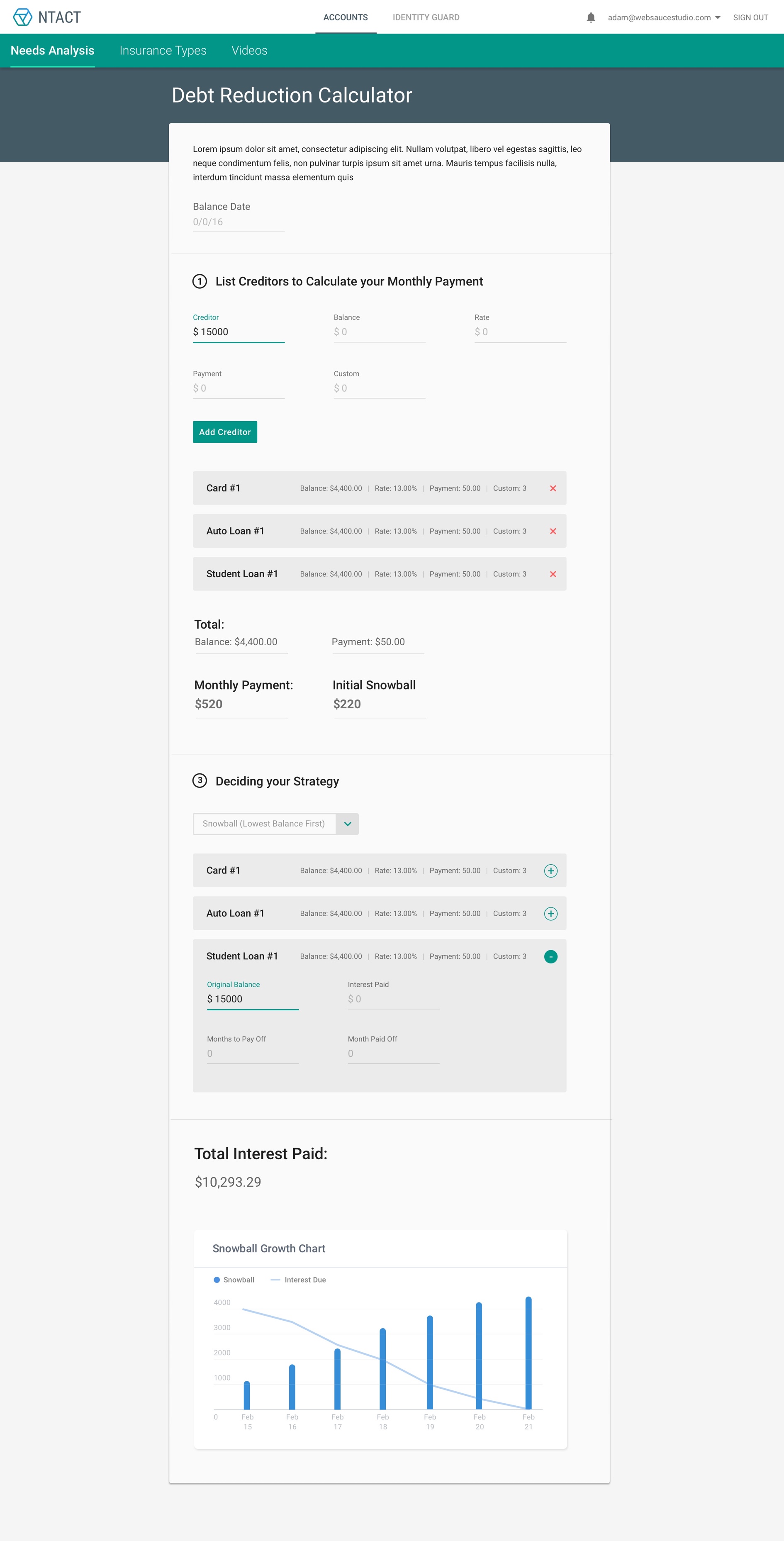Viewport: 784px width, 1541px height.
Task: Click the total Payment: $50.00 text
Action: [368, 642]
